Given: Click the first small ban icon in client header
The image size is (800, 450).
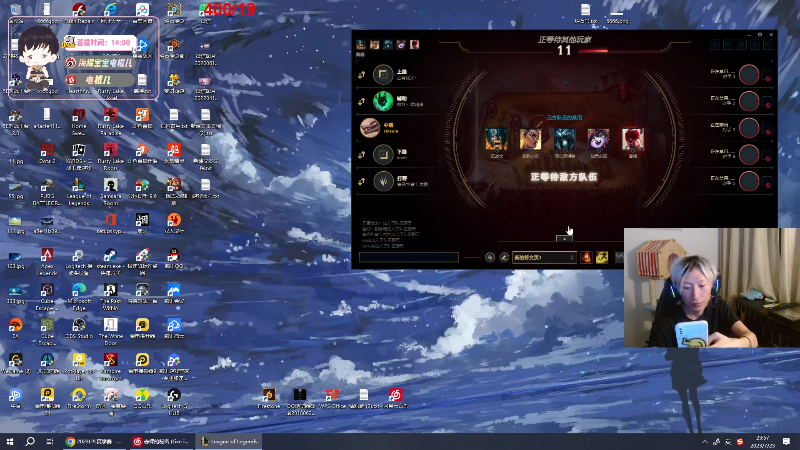Looking at the screenshot, I should 361,44.
